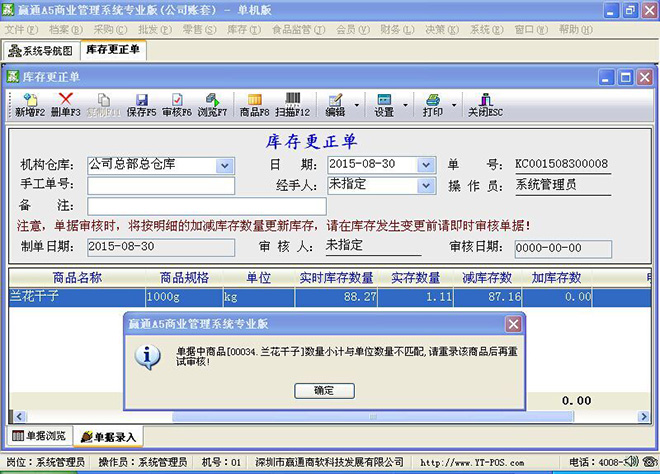
Task: Click the 浏览 (Browse) toolbar icon
Action: (212, 105)
